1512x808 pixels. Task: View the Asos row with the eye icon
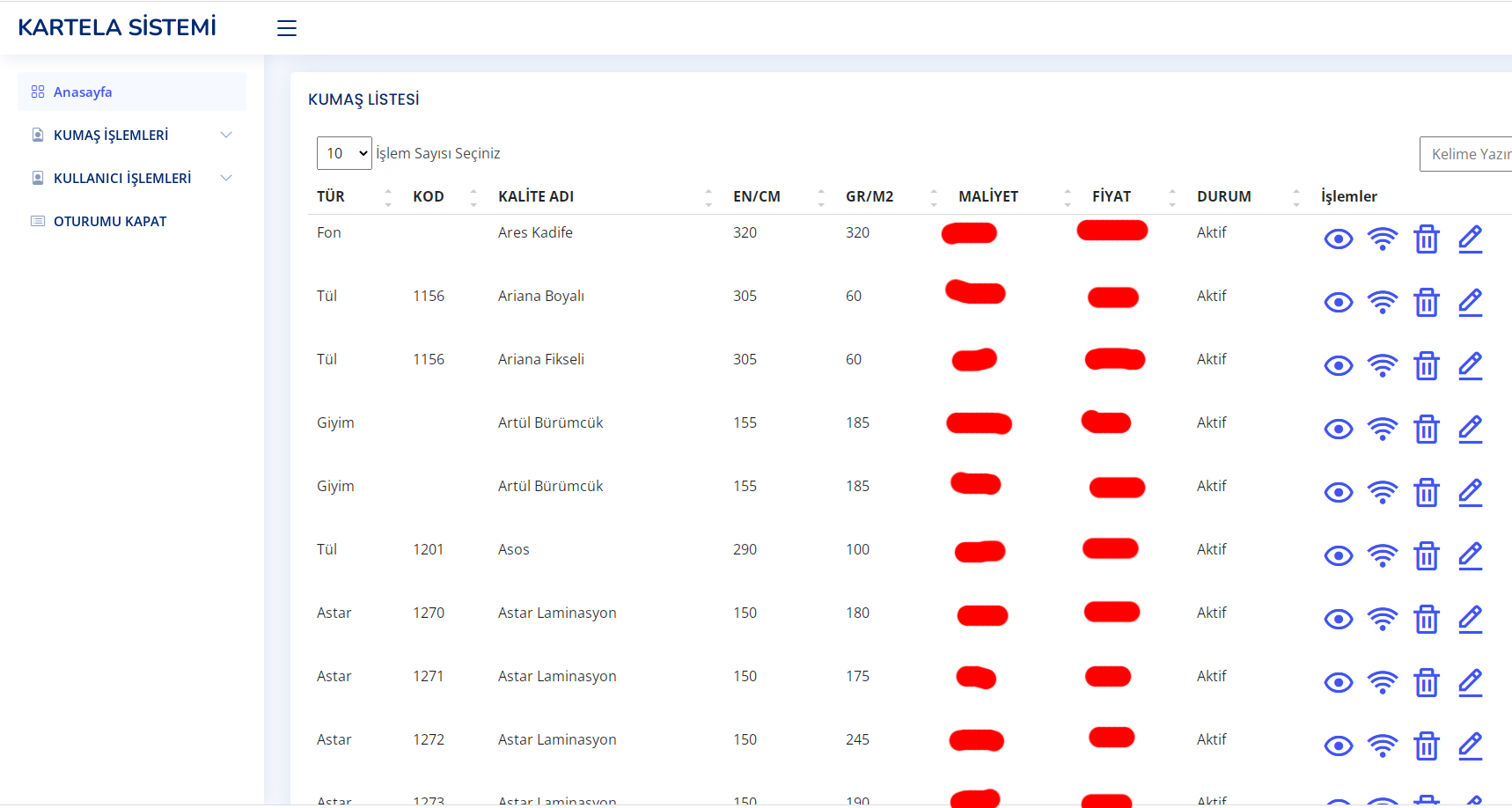pos(1339,555)
